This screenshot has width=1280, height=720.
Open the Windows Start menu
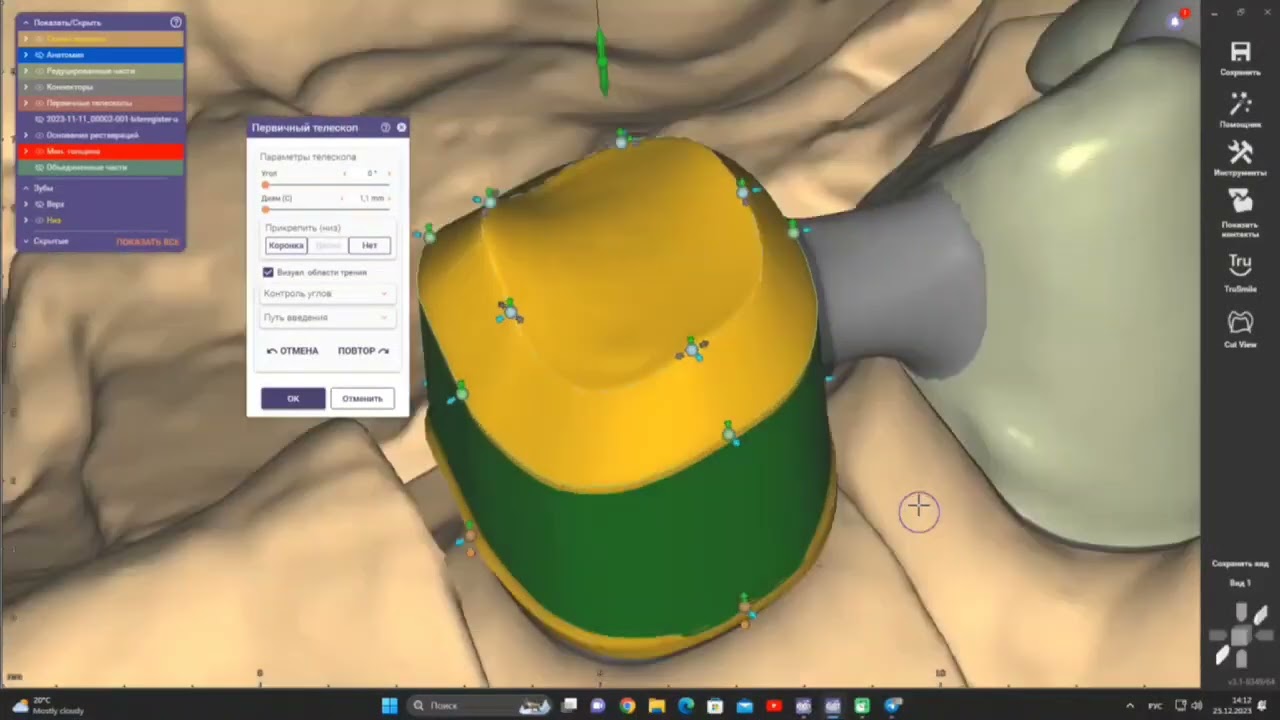[x=389, y=706]
